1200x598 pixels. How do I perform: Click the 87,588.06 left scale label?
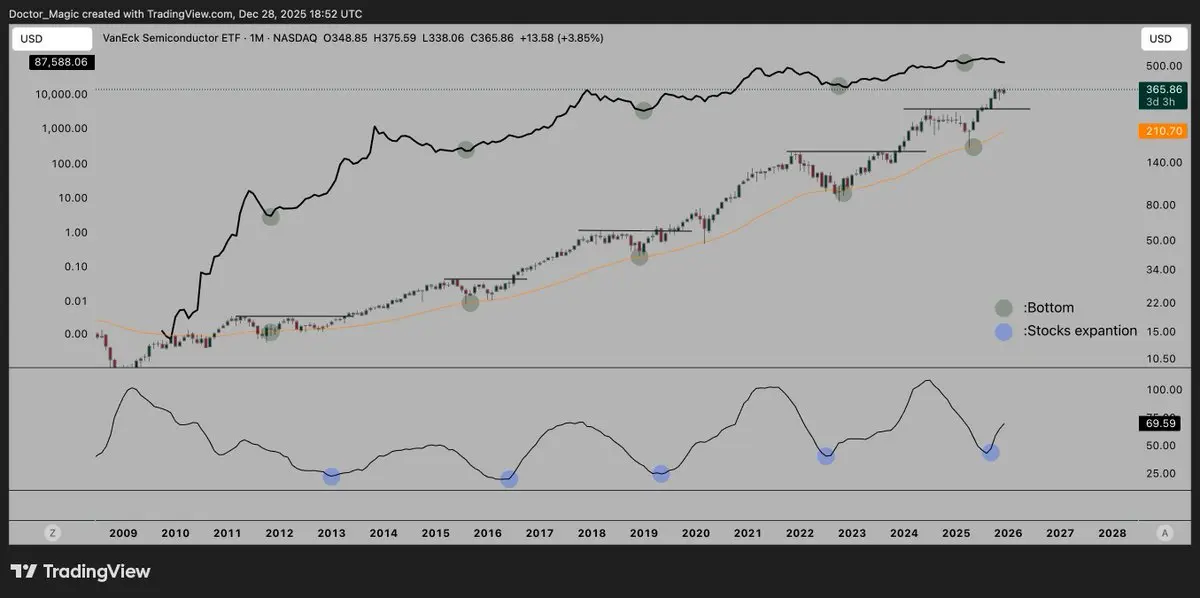61,62
